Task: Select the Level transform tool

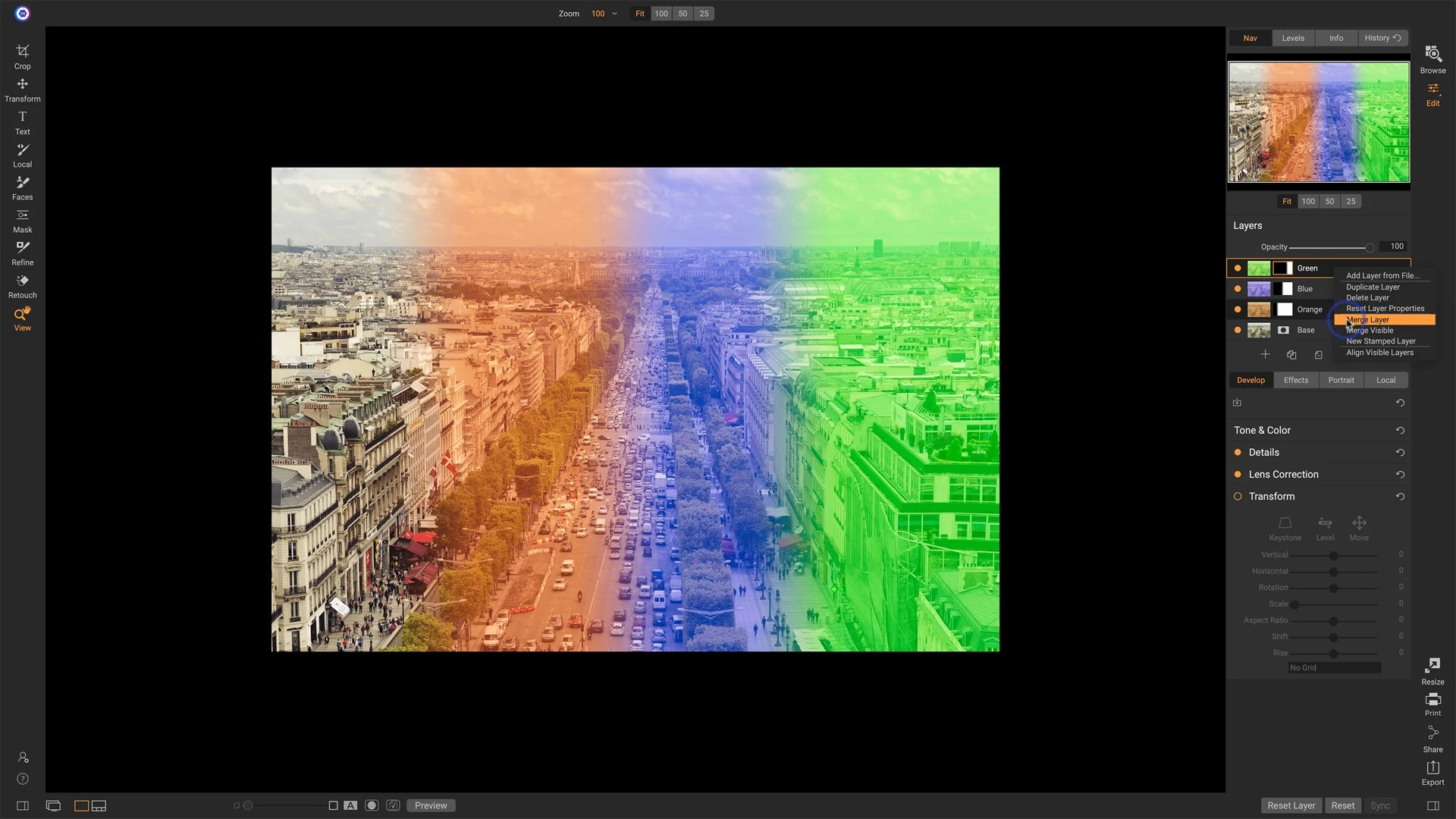Action: tap(1325, 529)
